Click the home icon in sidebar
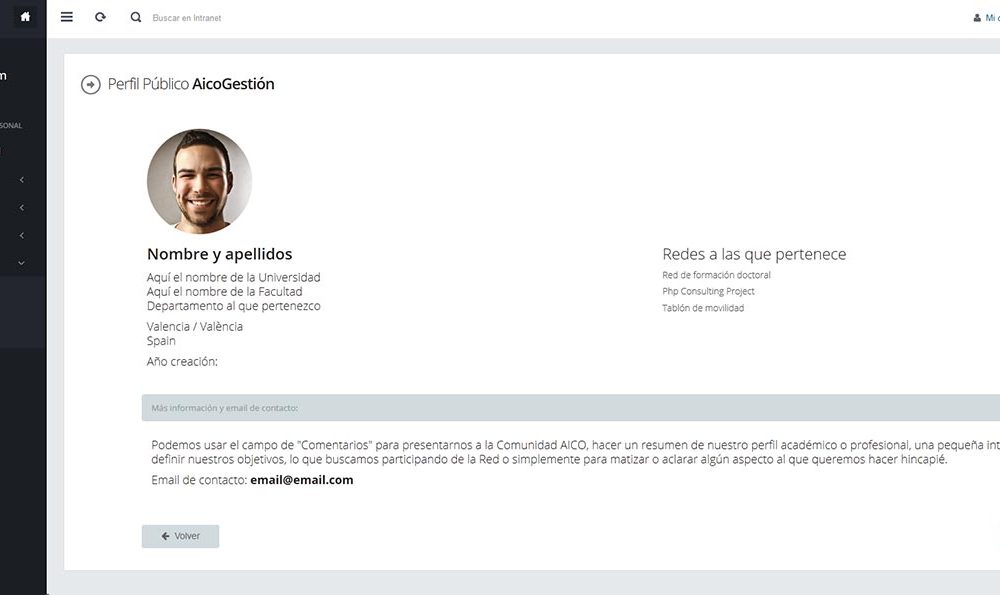Viewport: 1000px width, 595px height. pos(25,17)
